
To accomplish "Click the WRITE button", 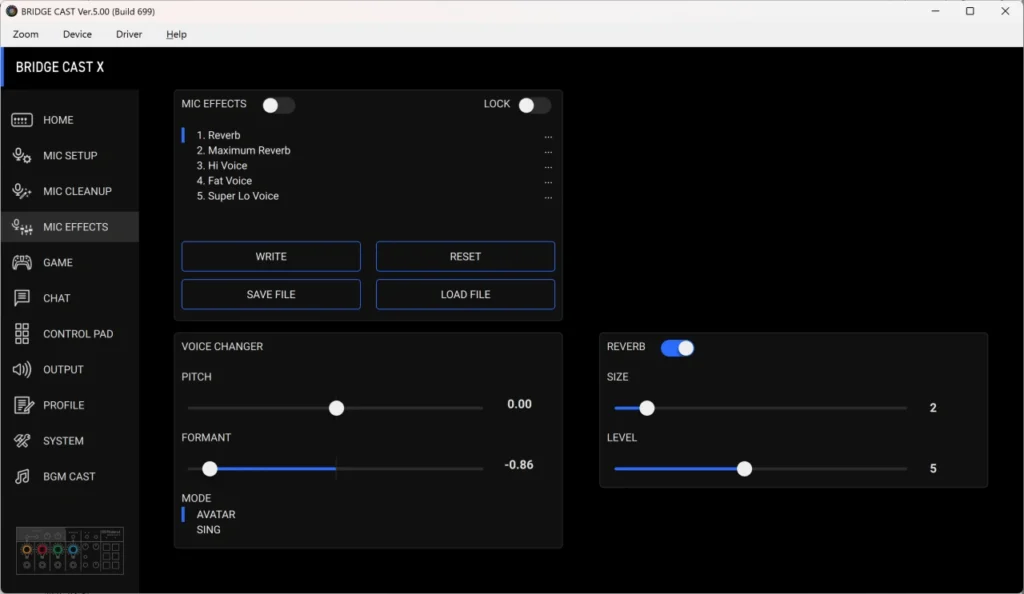I will (x=271, y=256).
